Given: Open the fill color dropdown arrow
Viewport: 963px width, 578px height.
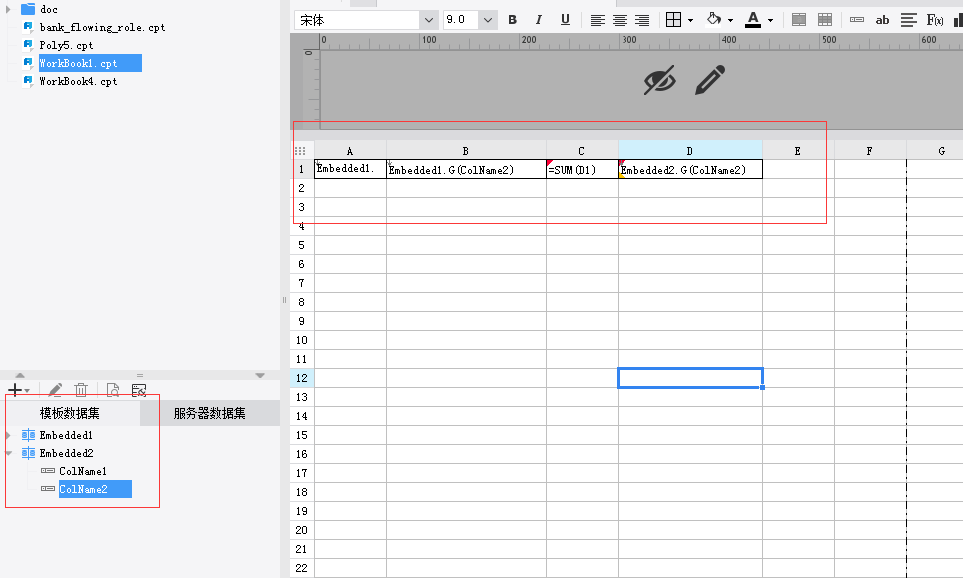Looking at the screenshot, I should tap(730, 20).
